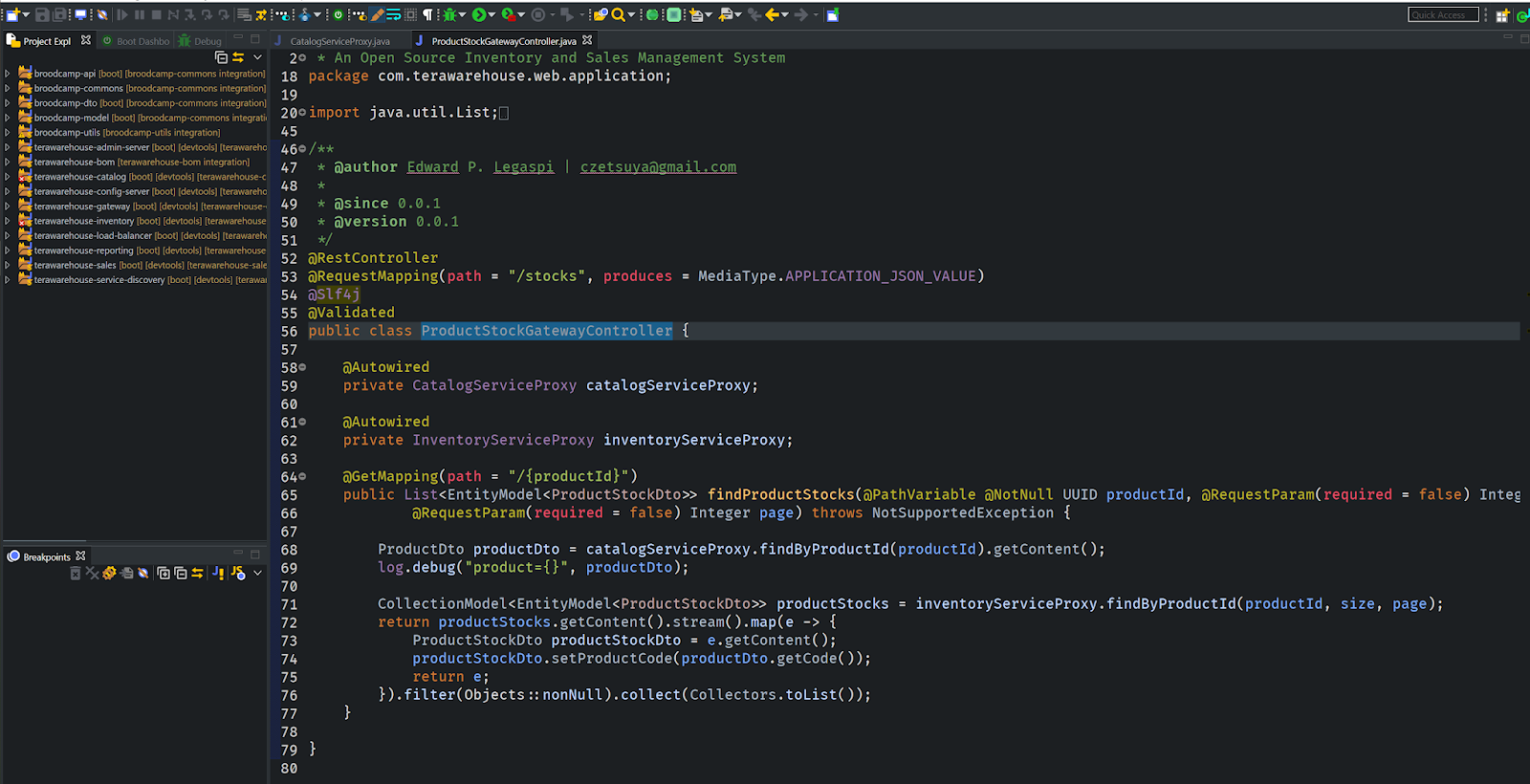Viewport: 1530px width, 784px height.
Task: Add Java Exception Breakpoint icon
Action: (x=218, y=573)
